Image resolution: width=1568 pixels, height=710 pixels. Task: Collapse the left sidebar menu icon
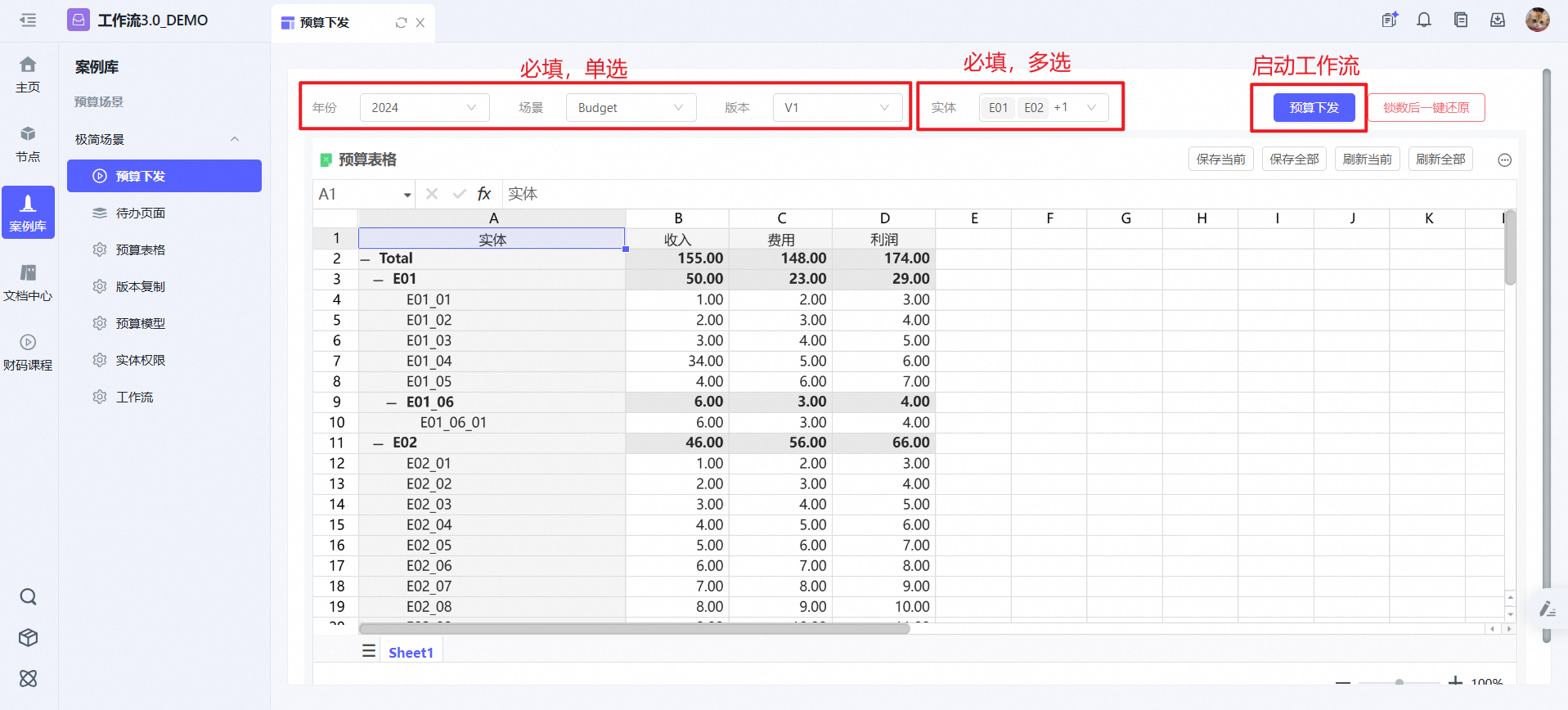tap(28, 20)
